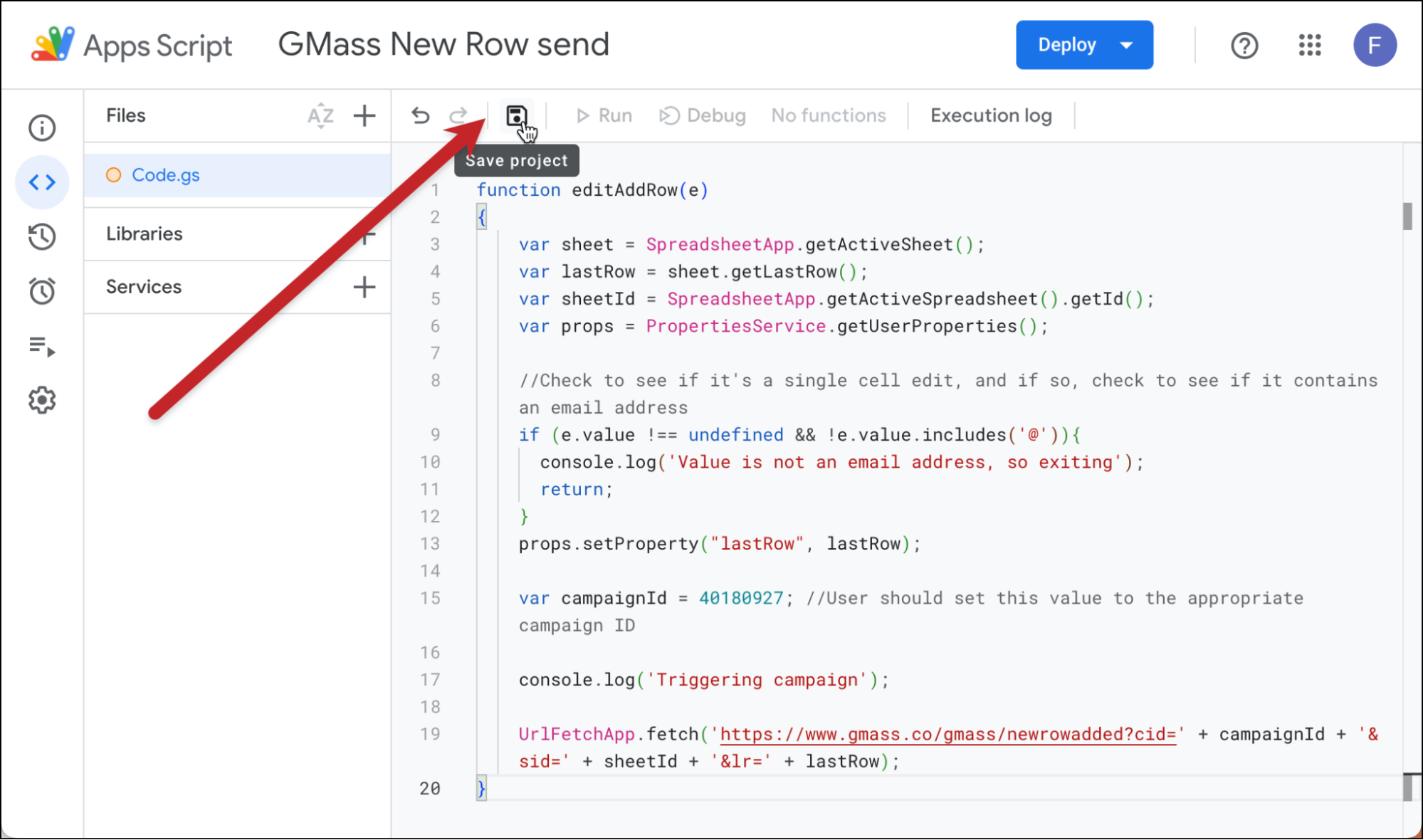Run the selected function

604,115
